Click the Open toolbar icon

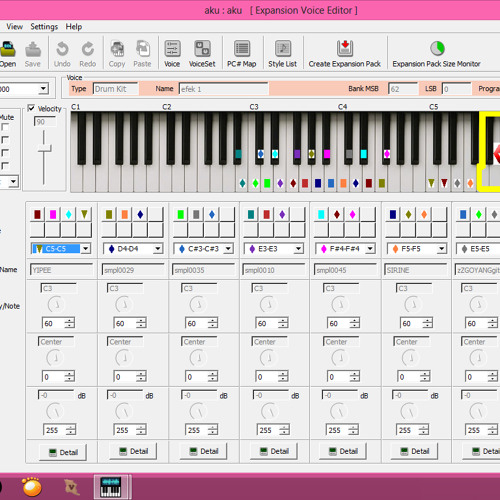tap(7, 49)
